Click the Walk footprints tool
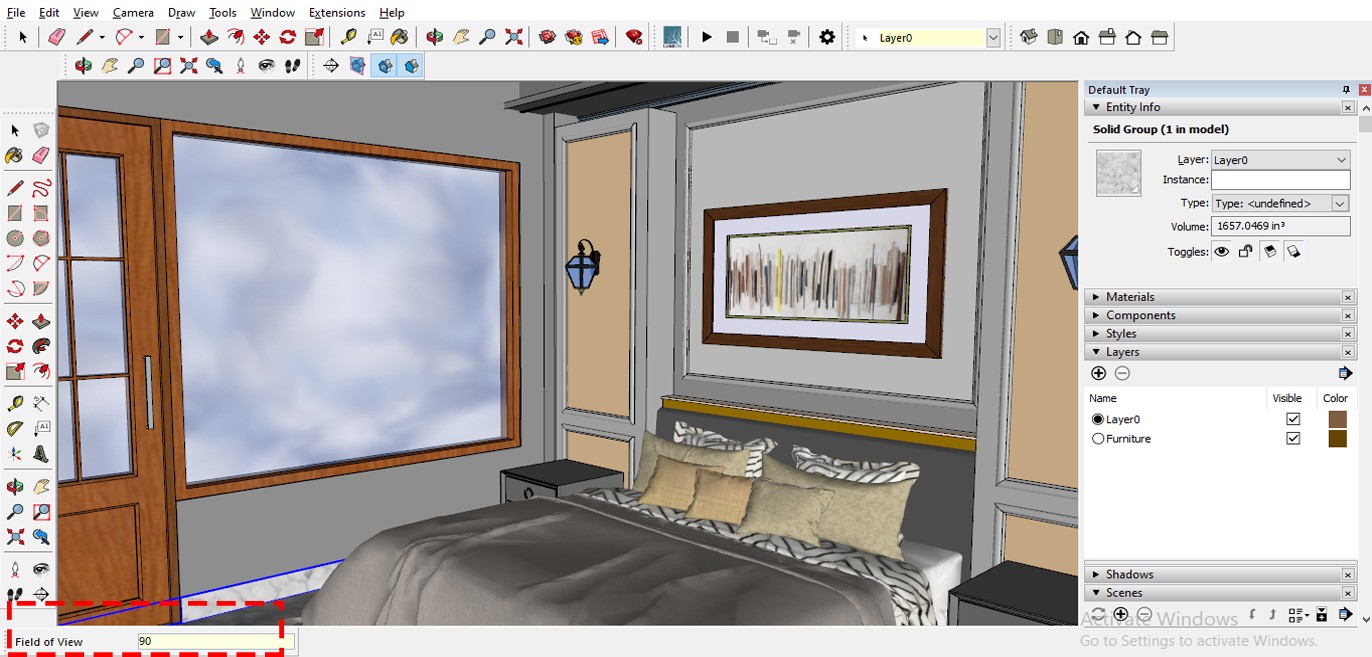 point(292,66)
